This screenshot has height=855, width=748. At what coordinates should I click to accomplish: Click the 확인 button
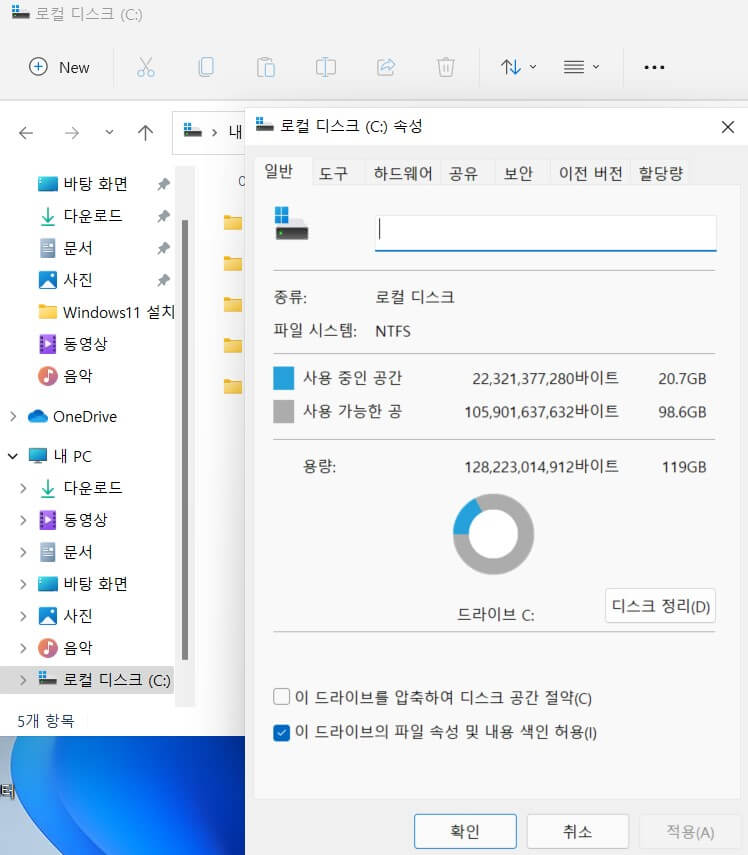point(465,832)
